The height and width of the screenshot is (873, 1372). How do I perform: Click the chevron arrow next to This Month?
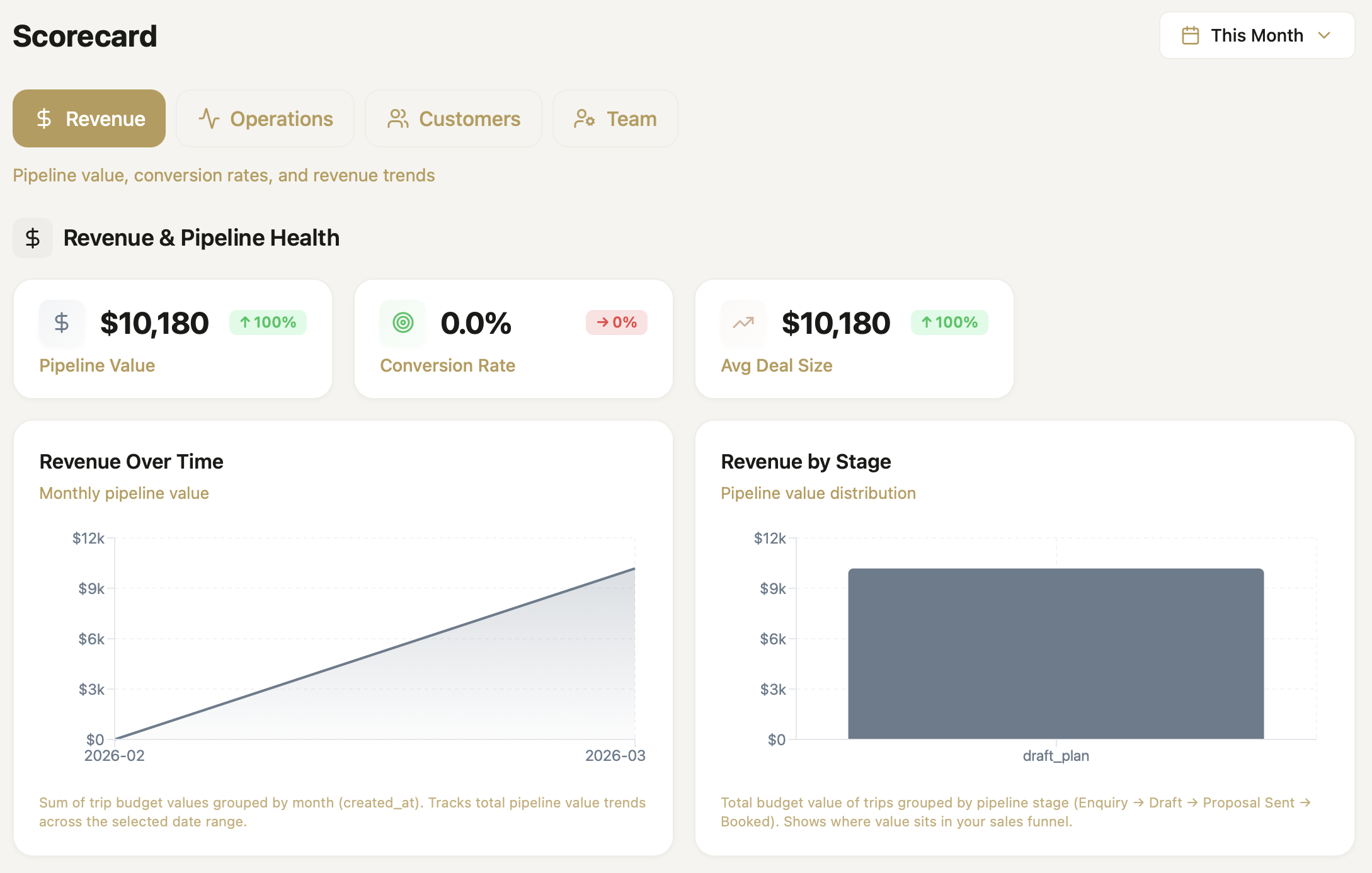(x=1325, y=35)
